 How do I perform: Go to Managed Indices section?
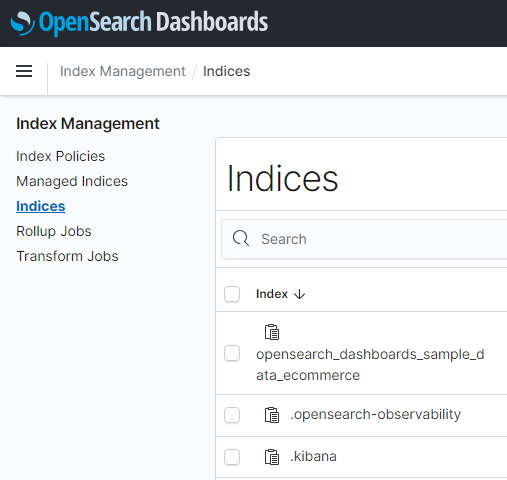[x=72, y=181]
